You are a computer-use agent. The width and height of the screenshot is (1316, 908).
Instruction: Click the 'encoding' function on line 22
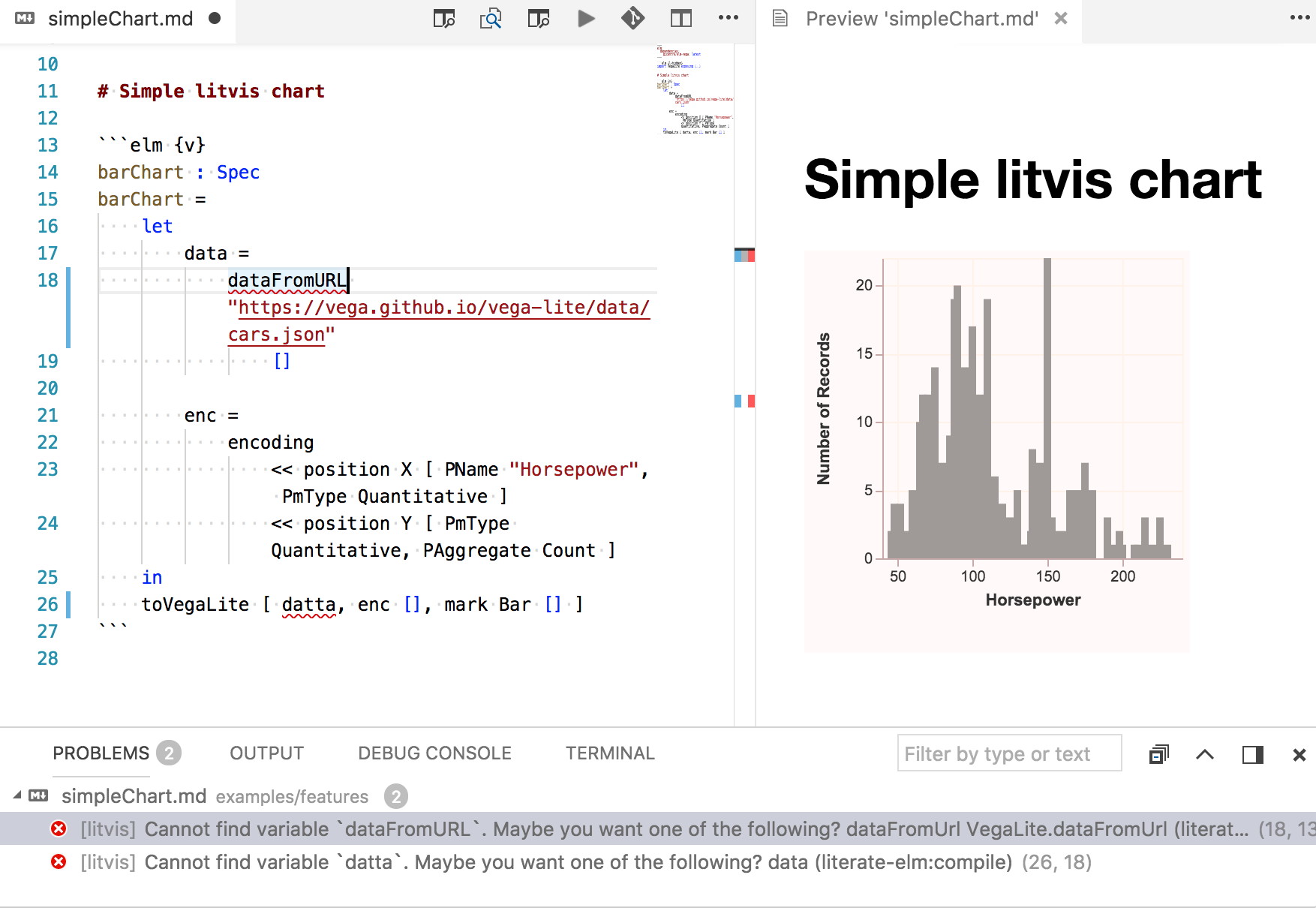(x=270, y=443)
